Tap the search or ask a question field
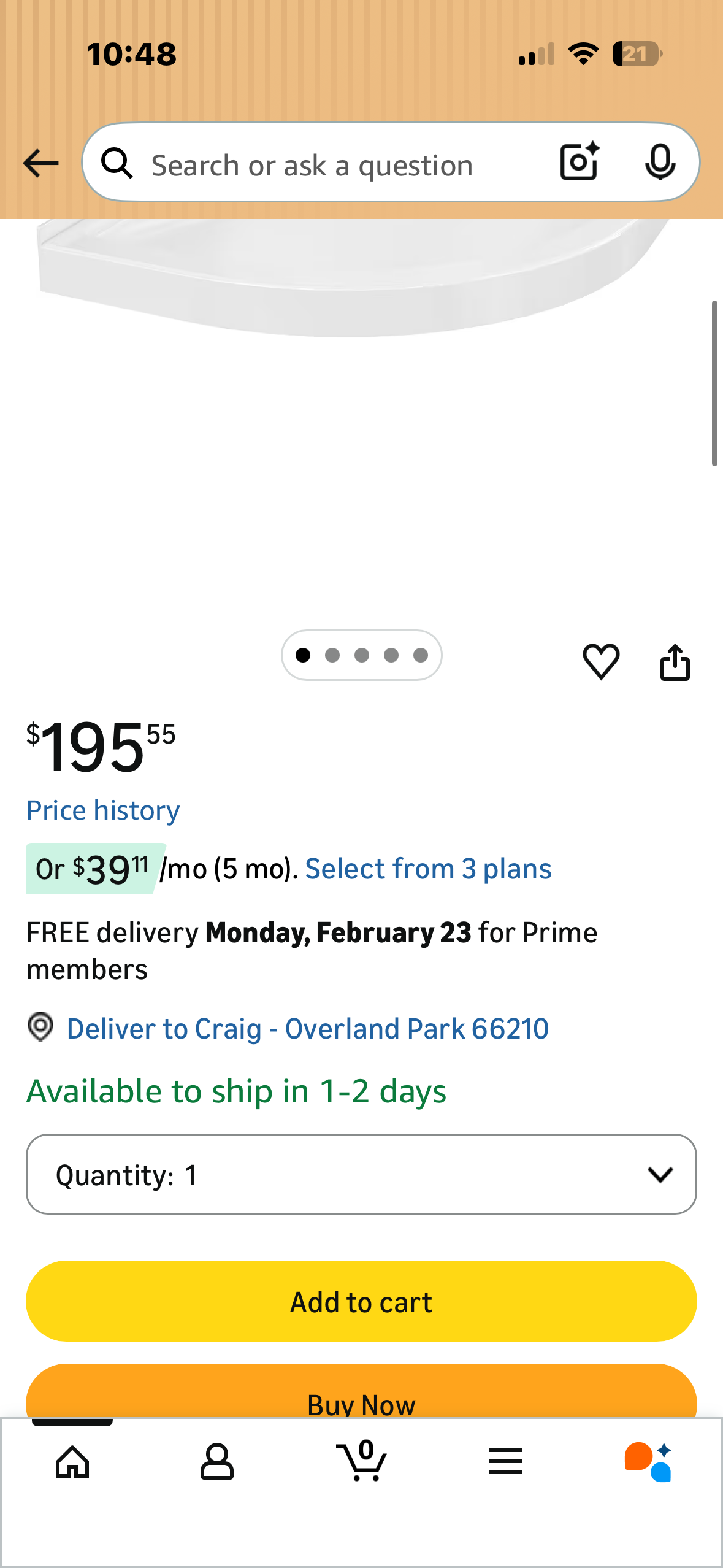This screenshot has height=1568, width=723. [331, 164]
